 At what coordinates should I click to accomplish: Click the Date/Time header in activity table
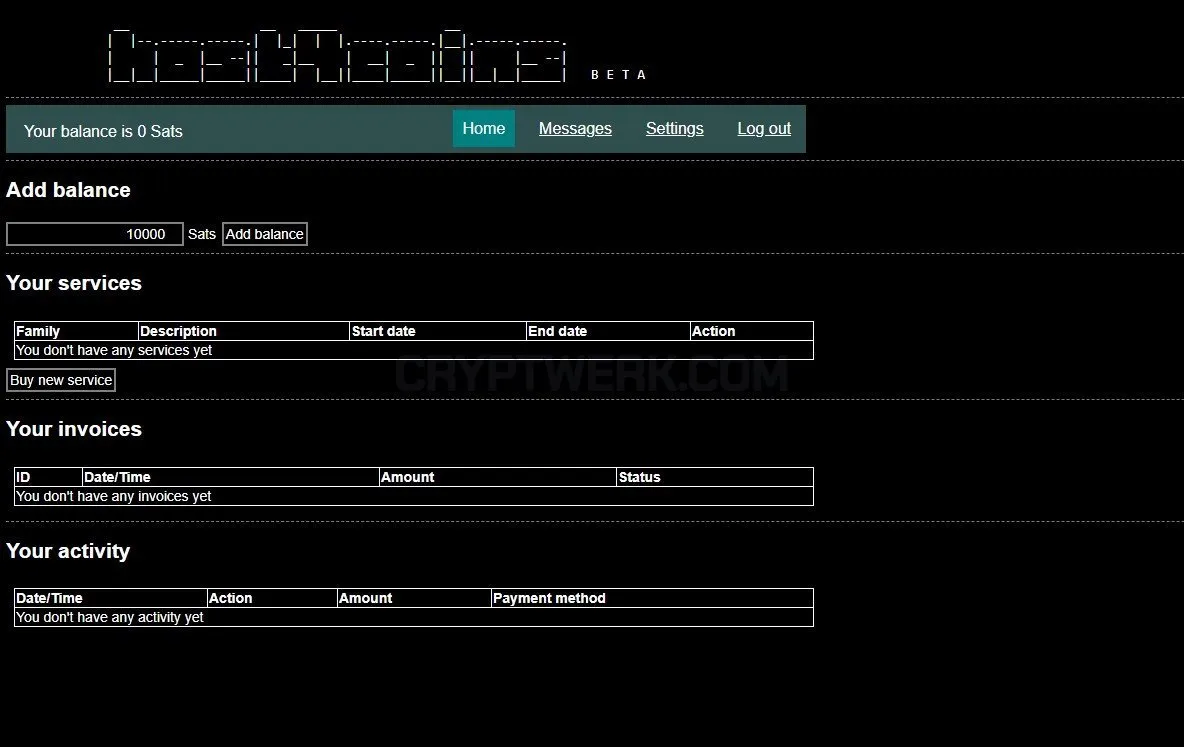click(x=110, y=598)
